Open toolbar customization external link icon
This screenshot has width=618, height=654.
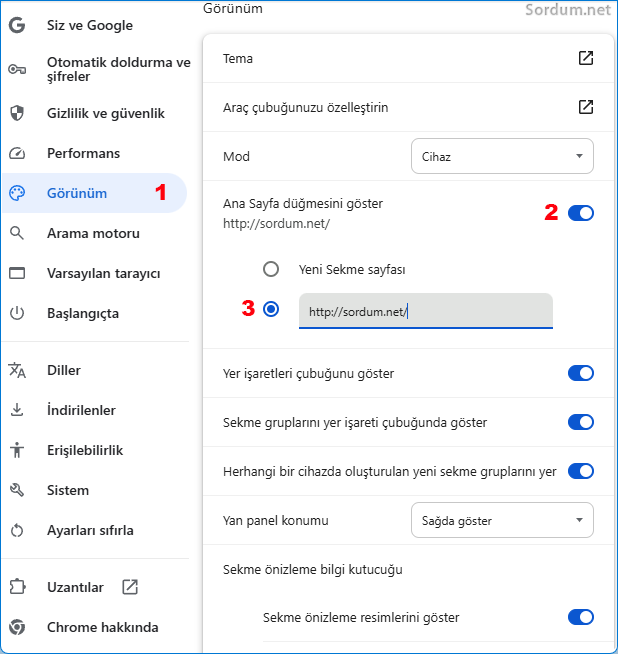586,107
